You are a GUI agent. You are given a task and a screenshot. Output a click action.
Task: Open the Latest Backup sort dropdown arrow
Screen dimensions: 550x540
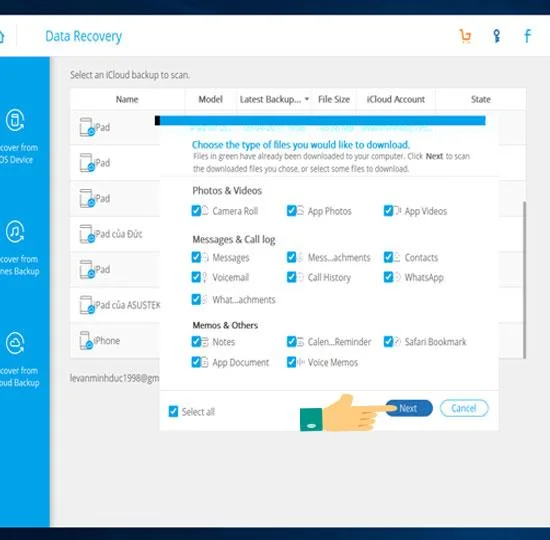pos(307,99)
